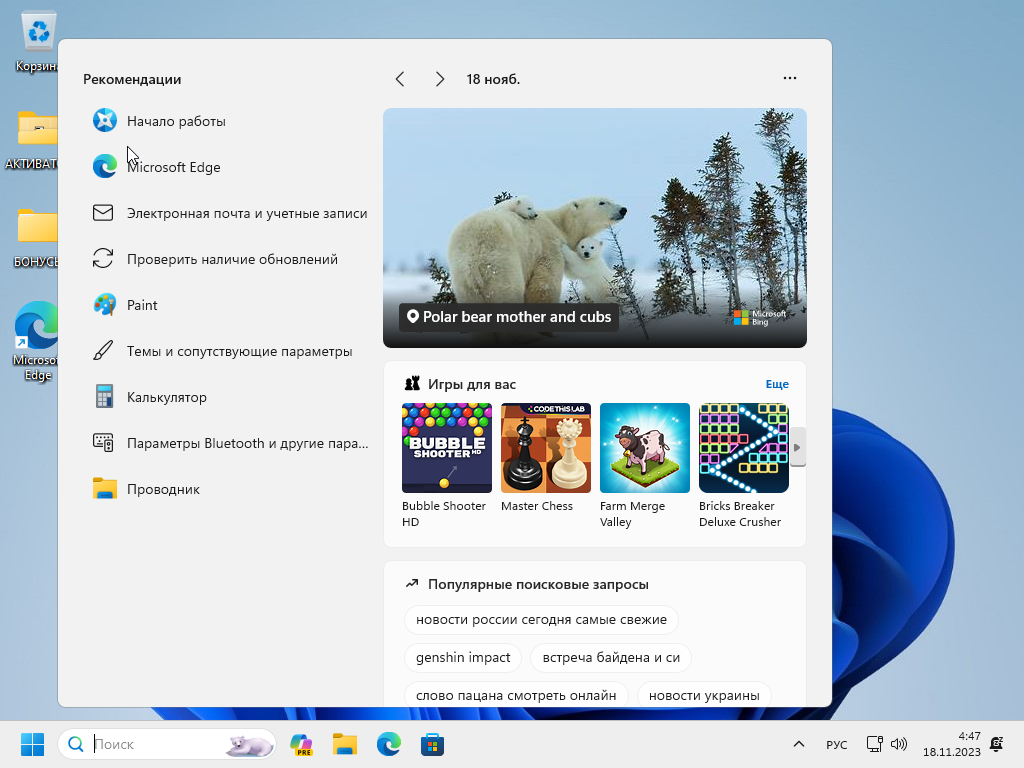Viewport: 1024px width, 768px height.
Task: Show hidden tray icons chevron
Action: 799,744
